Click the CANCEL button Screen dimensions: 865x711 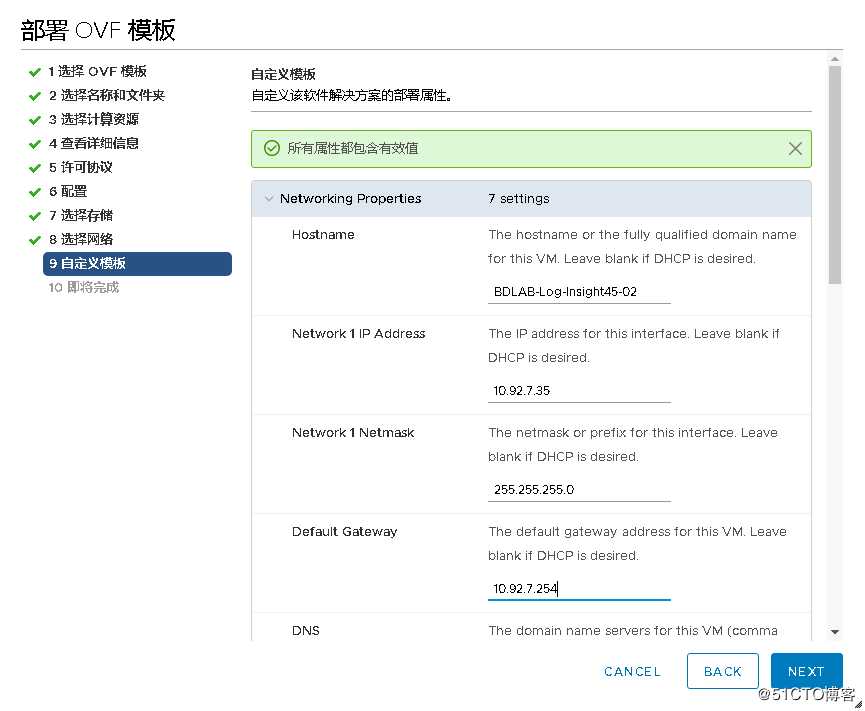(632, 671)
